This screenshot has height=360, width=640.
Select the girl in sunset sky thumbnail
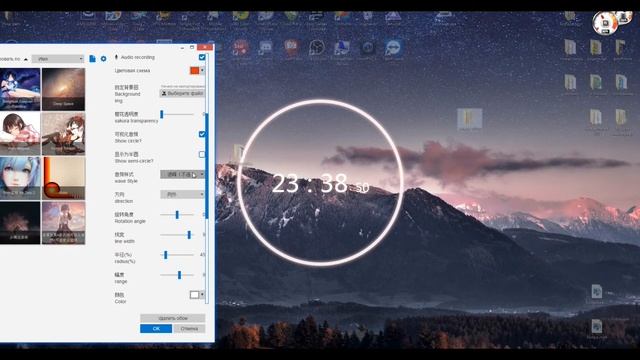point(63,223)
